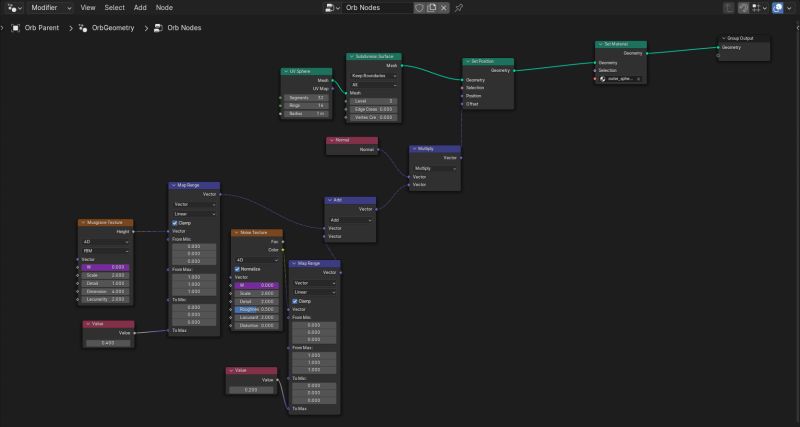Viewport: 800px width, 427px height.
Task: Toggle Clamp on Map Range fed by Musgrave
Action: (x=175, y=223)
